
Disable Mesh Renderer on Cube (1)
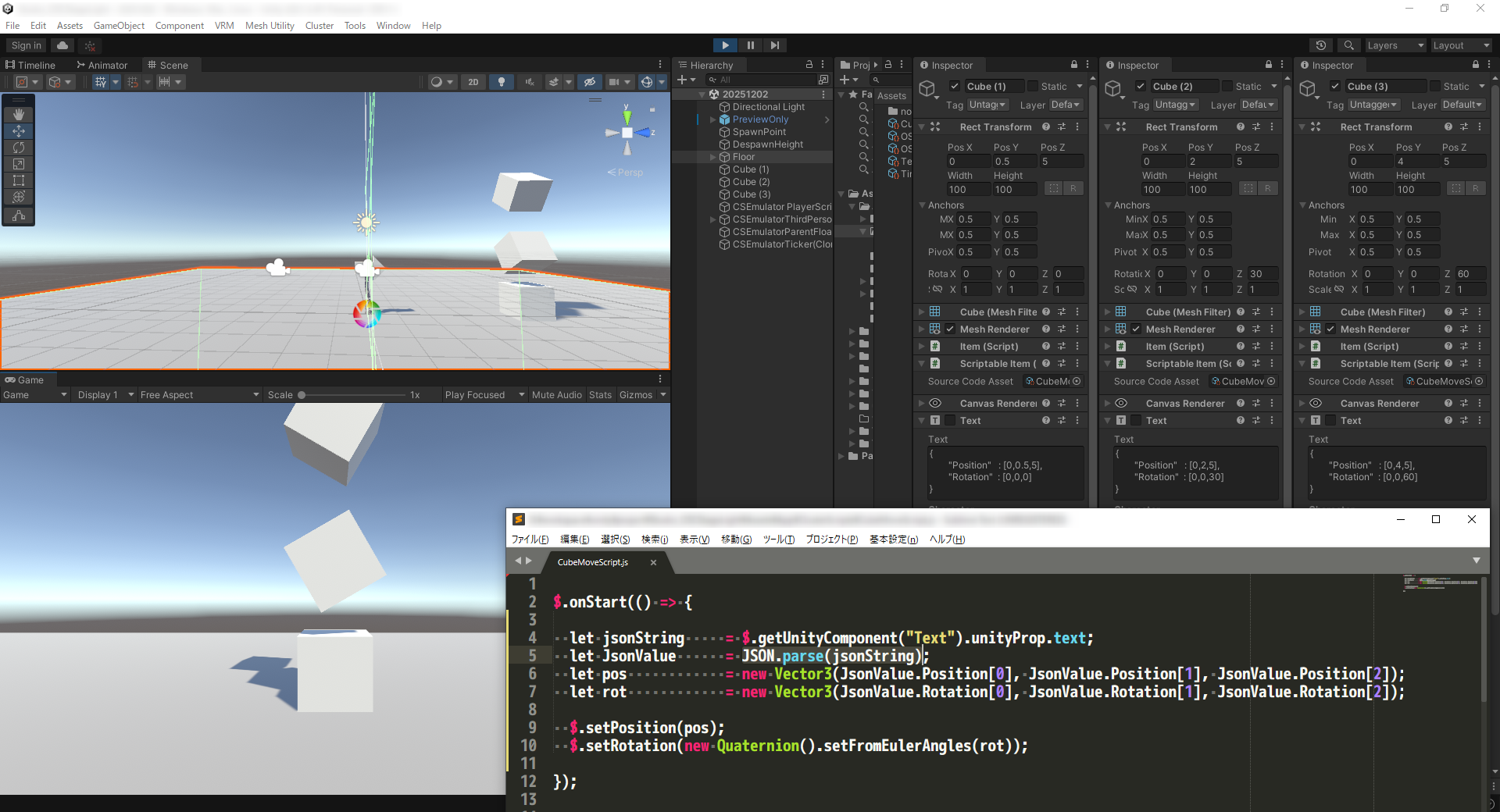click(x=950, y=329)
